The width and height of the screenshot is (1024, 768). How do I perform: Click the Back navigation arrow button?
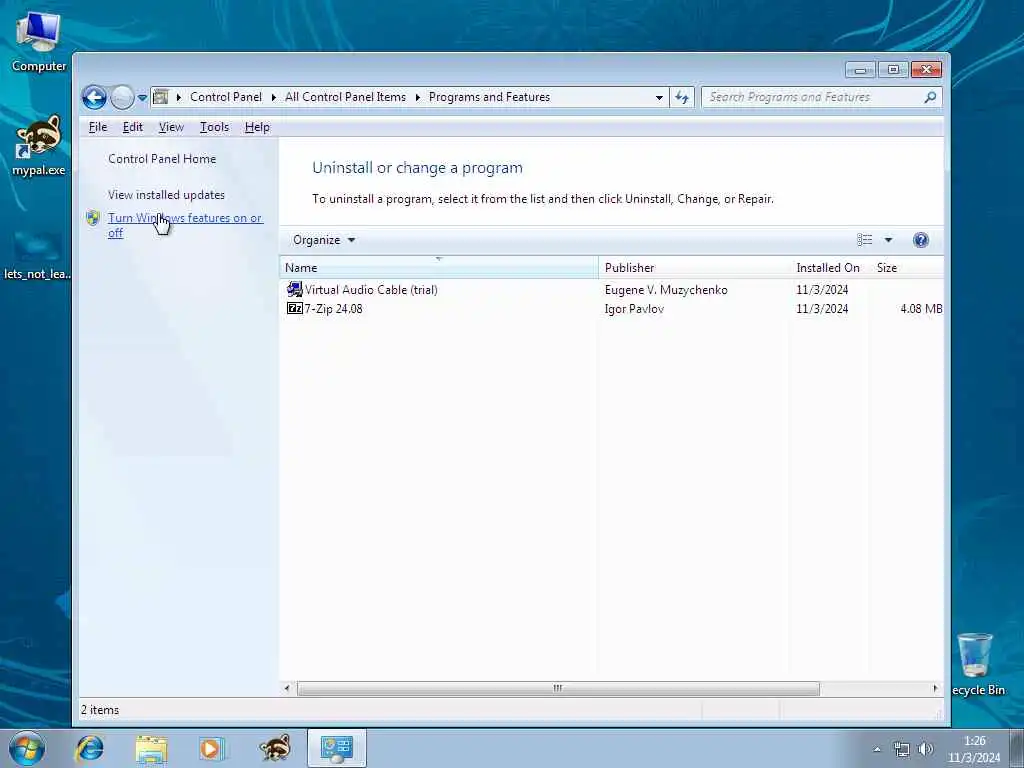(x=94, y=97)
